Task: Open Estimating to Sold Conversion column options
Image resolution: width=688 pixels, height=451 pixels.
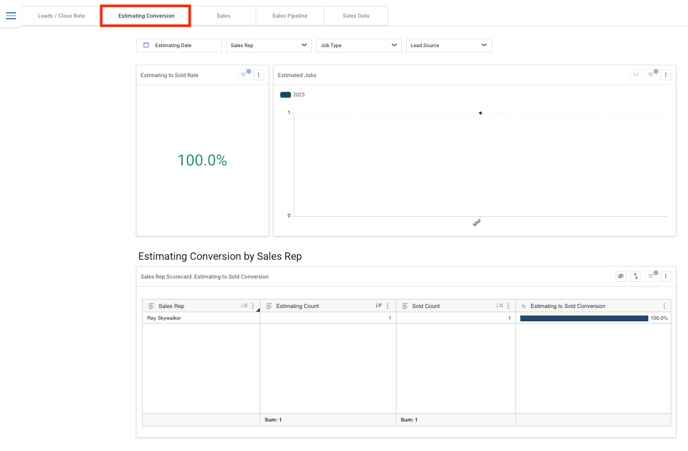Action: (x=664, y=306)
